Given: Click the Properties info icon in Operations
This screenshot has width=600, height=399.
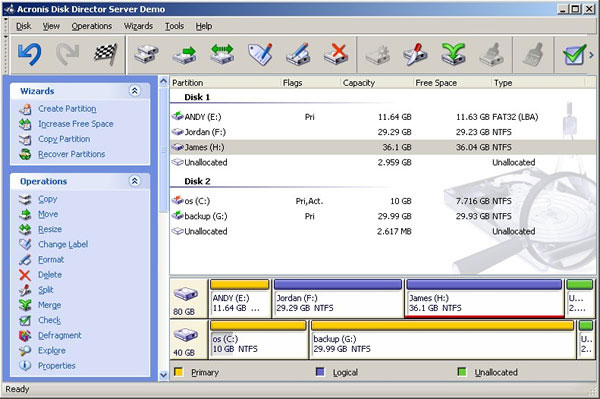Looking at the screenshot, I should coord(25,366).
